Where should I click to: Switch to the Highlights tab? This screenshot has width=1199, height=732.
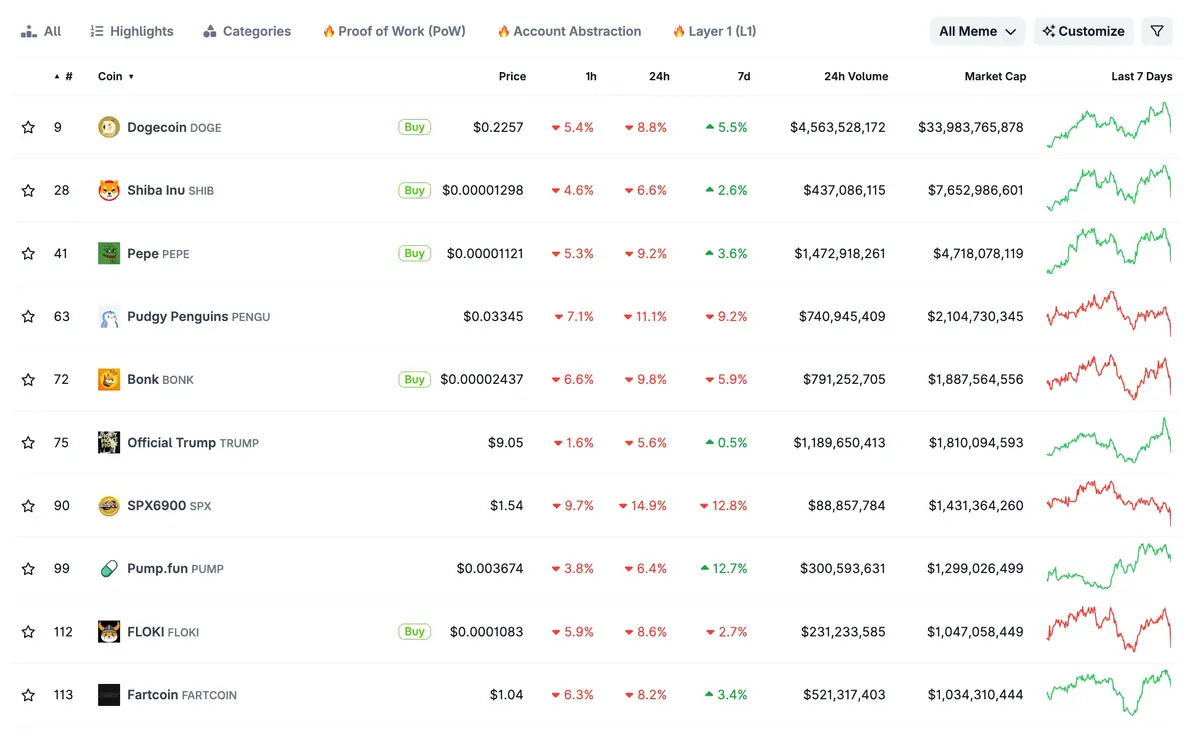point(132,31)
